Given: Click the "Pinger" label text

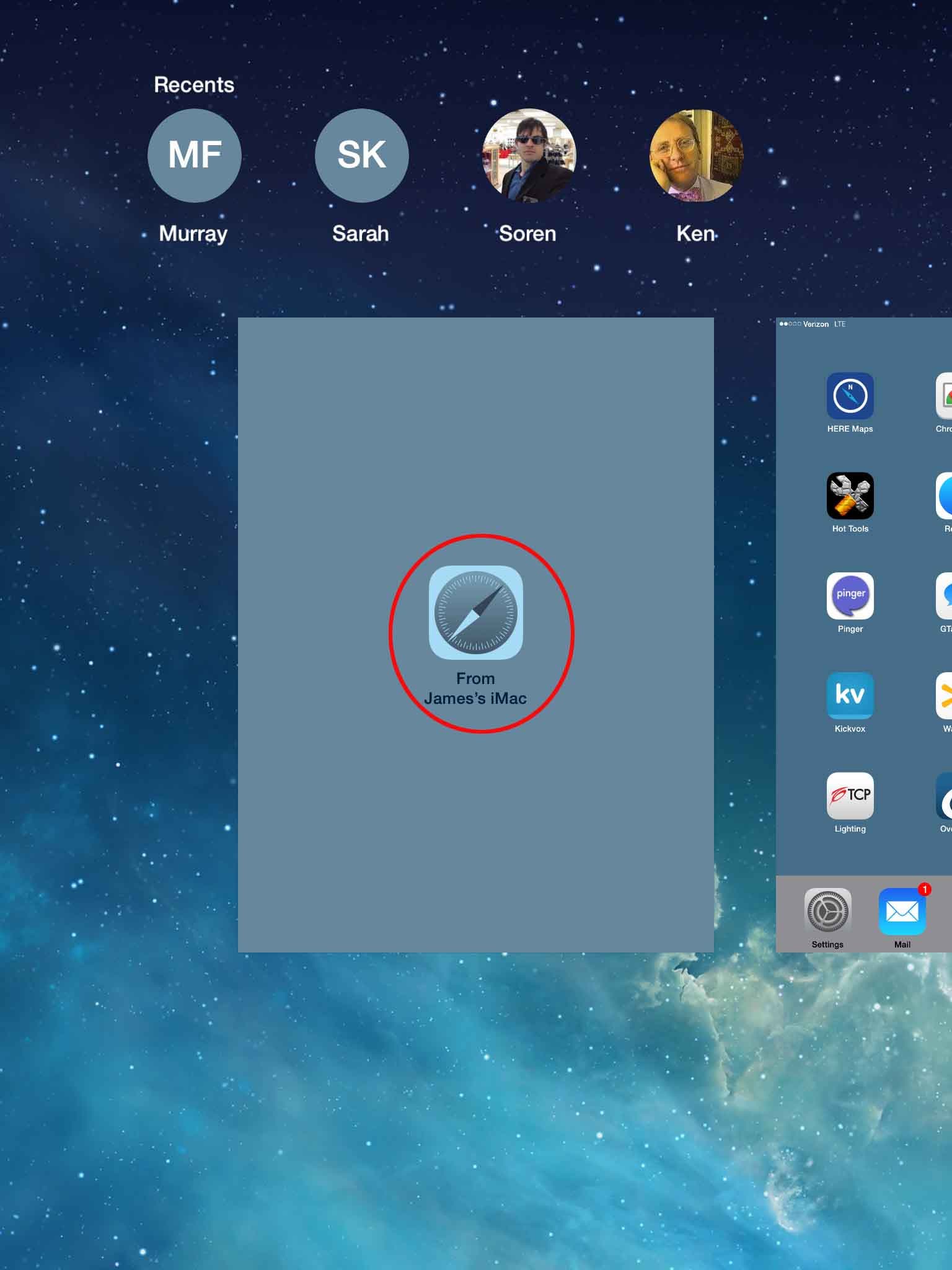Looking at the screenshot, I should [850, 629].
